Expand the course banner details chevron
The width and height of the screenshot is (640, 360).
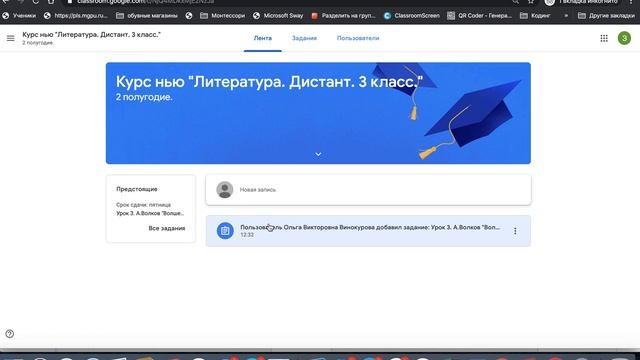[318, 154]
